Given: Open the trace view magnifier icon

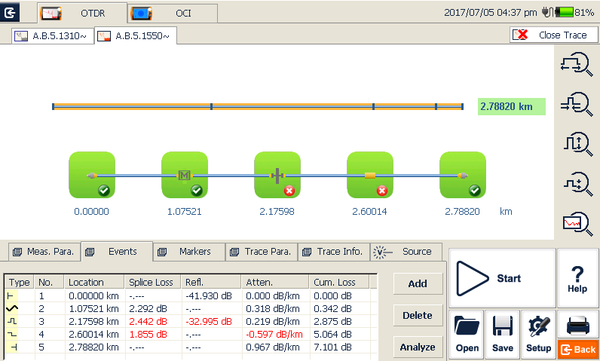Looking at the screenshot, I should [x=577, y=223].
